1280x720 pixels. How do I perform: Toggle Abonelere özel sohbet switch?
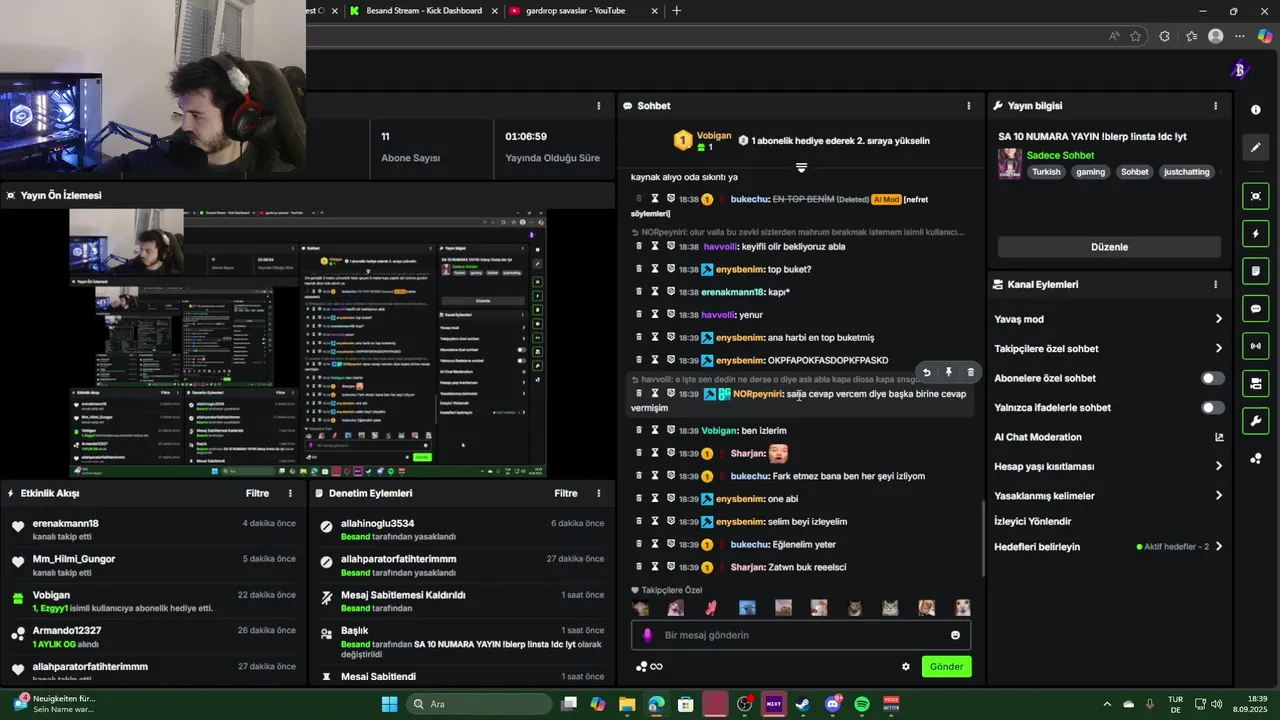[x=1212, y=378]
